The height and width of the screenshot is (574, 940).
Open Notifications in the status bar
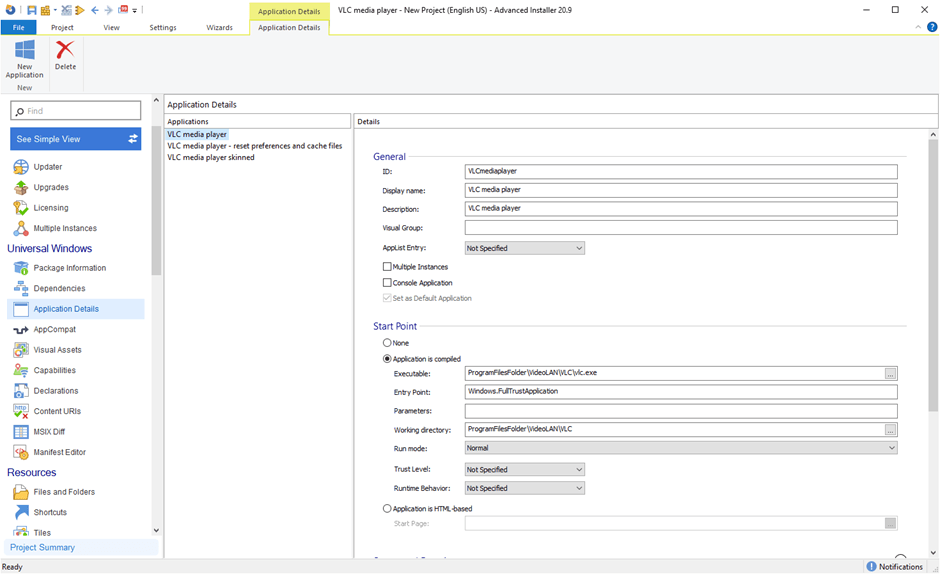894,566
